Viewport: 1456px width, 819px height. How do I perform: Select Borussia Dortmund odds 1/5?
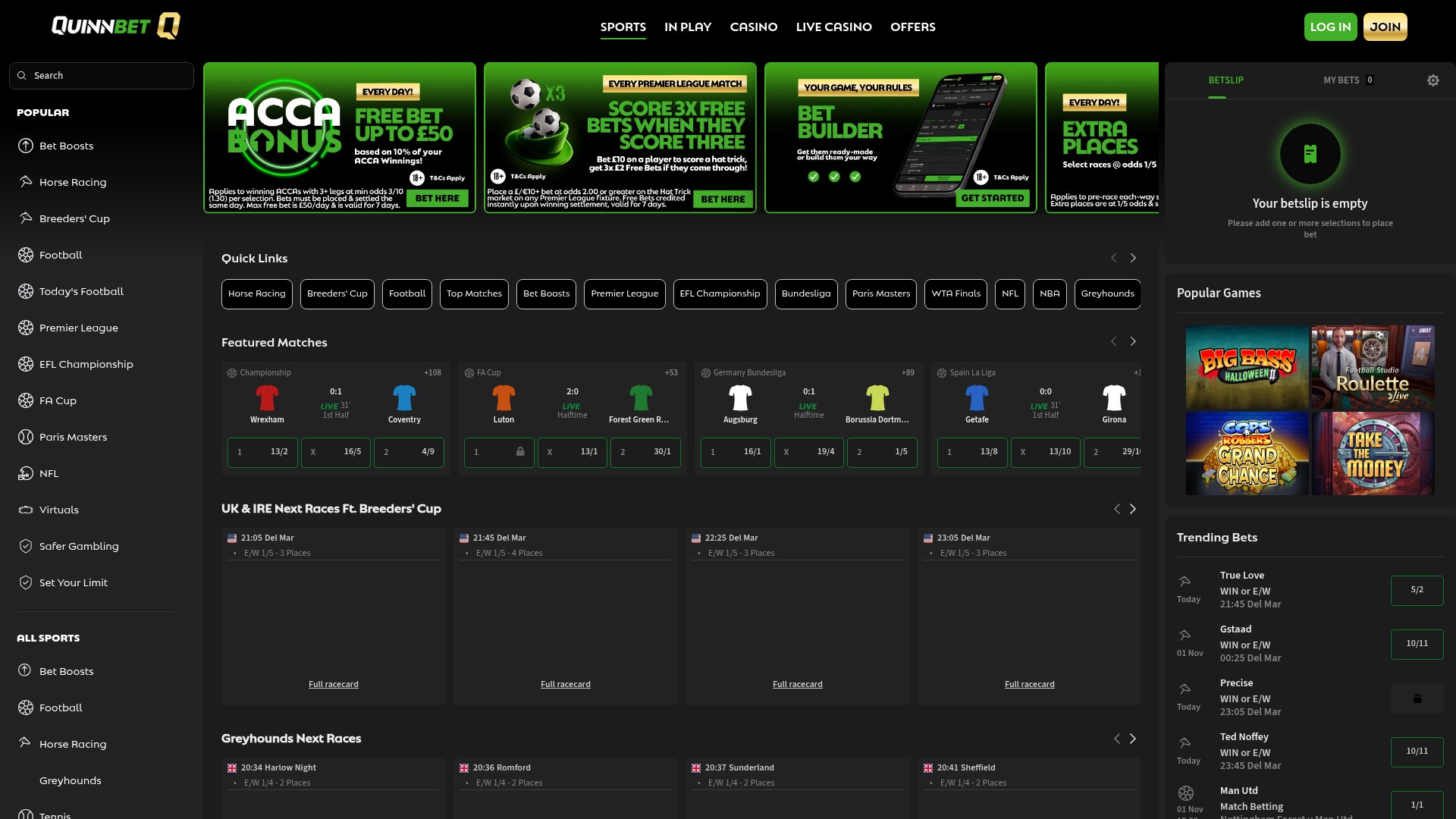(x=882, y=452)
